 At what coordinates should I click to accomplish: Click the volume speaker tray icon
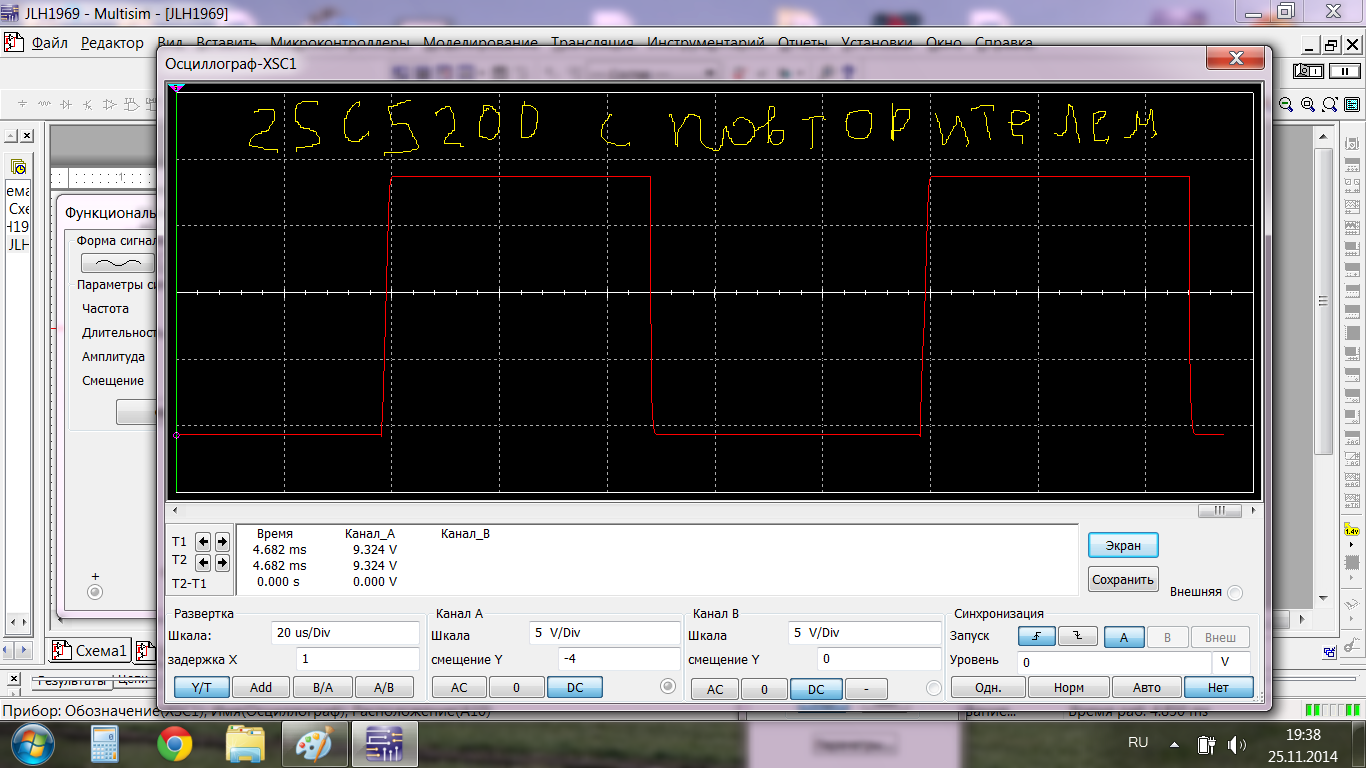click(1236, 744)
